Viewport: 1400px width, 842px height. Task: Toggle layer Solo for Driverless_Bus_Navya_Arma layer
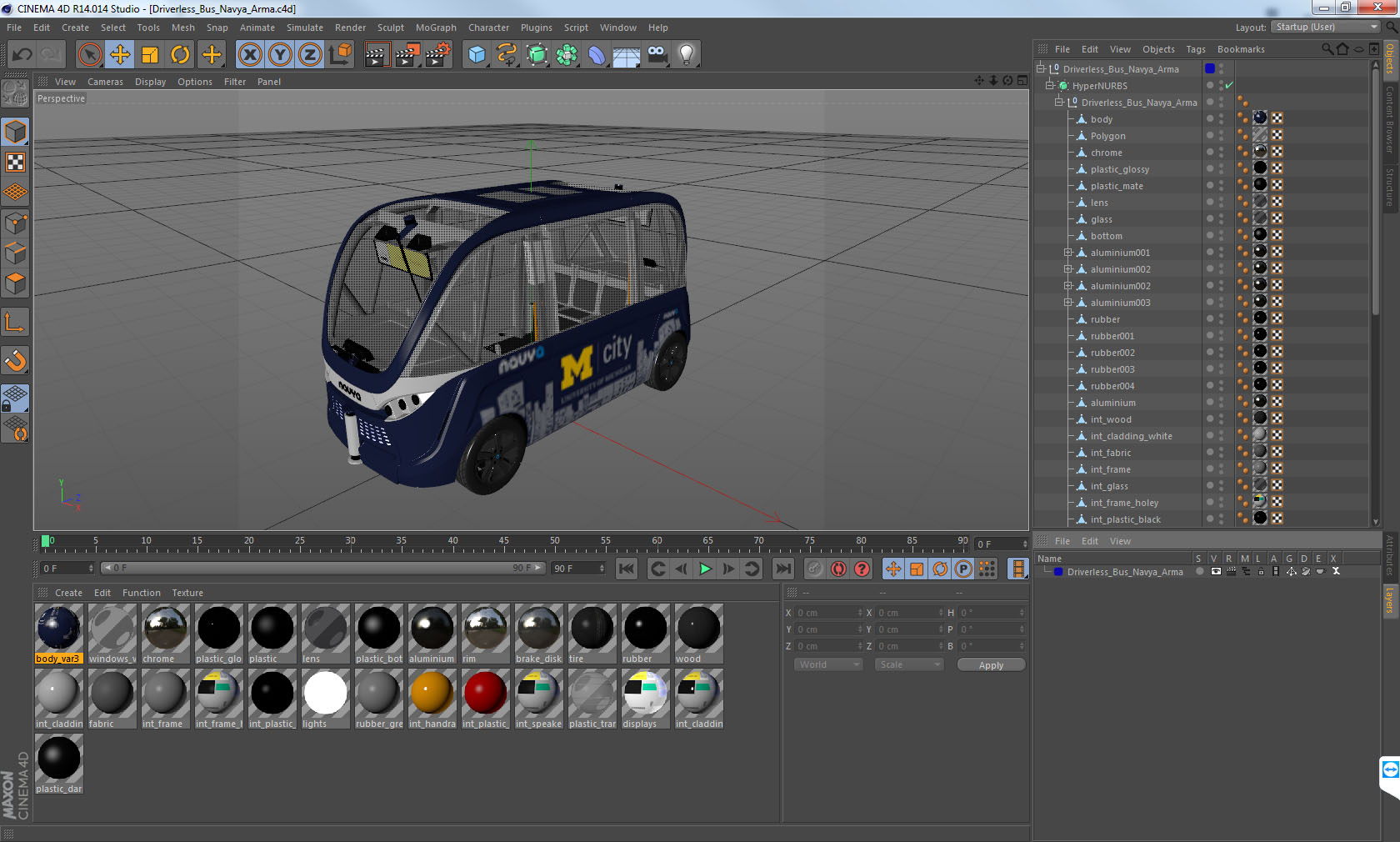(x=1200, y=571)
